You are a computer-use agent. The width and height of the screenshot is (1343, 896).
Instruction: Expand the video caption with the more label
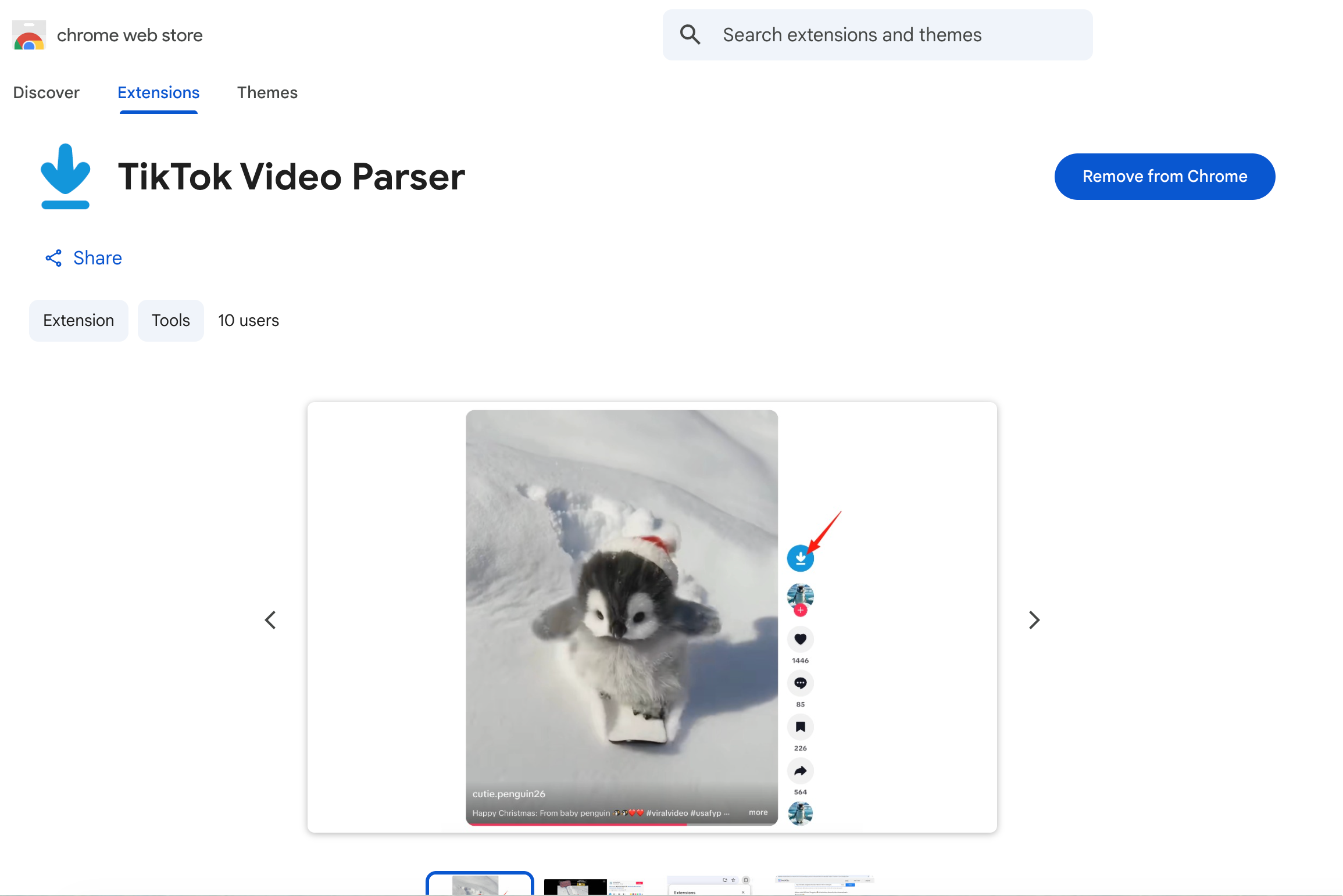[x=758, y=812]
